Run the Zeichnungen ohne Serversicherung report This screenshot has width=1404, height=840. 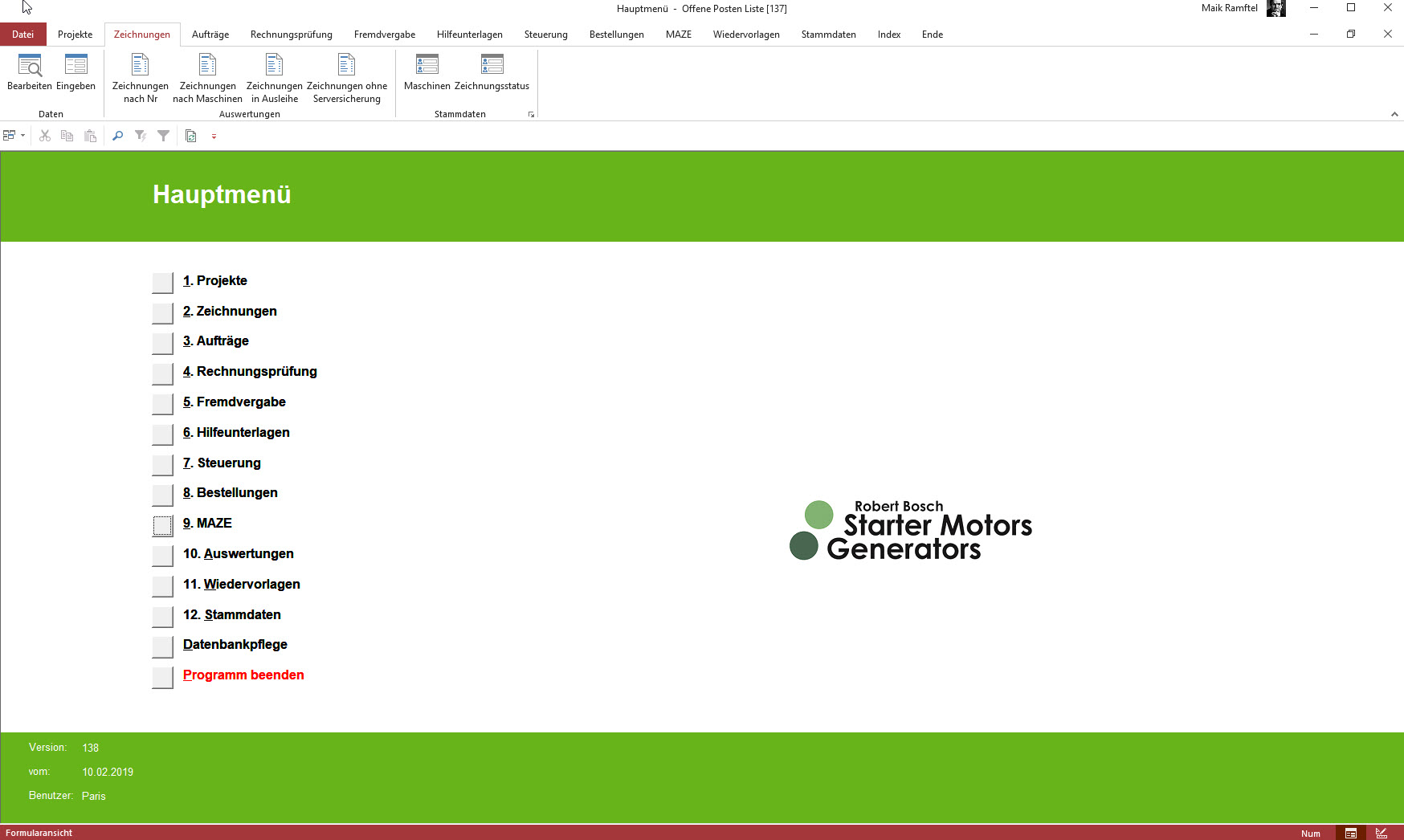click(x=347, y=79)
